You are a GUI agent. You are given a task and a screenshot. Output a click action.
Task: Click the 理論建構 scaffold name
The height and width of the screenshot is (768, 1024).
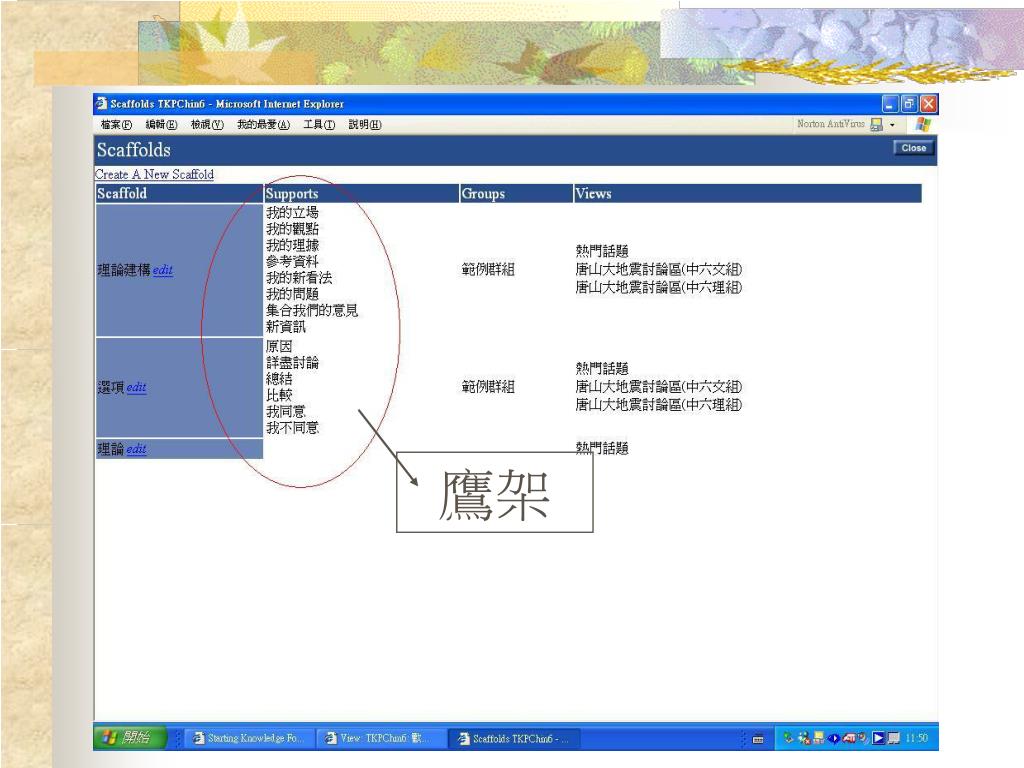coord(124,270)
